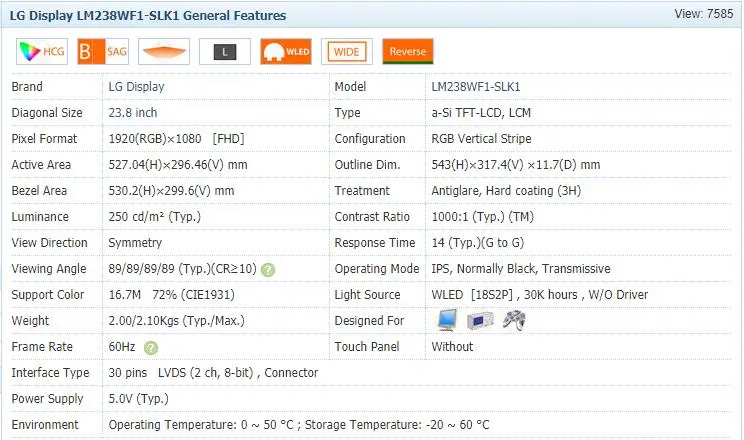
Task: Click the 'Operating Mode' row label
Action: click(377, 269)
